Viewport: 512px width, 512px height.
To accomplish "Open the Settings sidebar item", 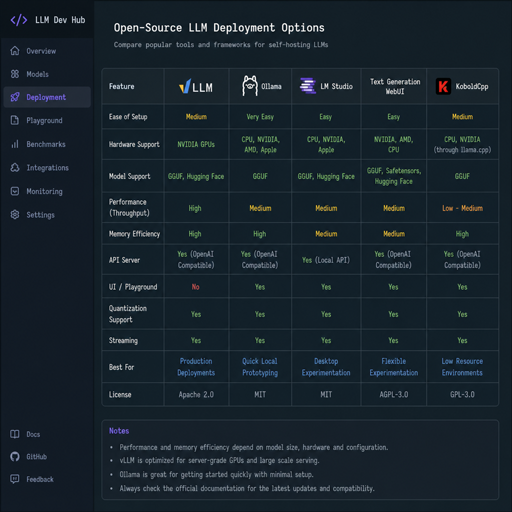I will [47, 214].
